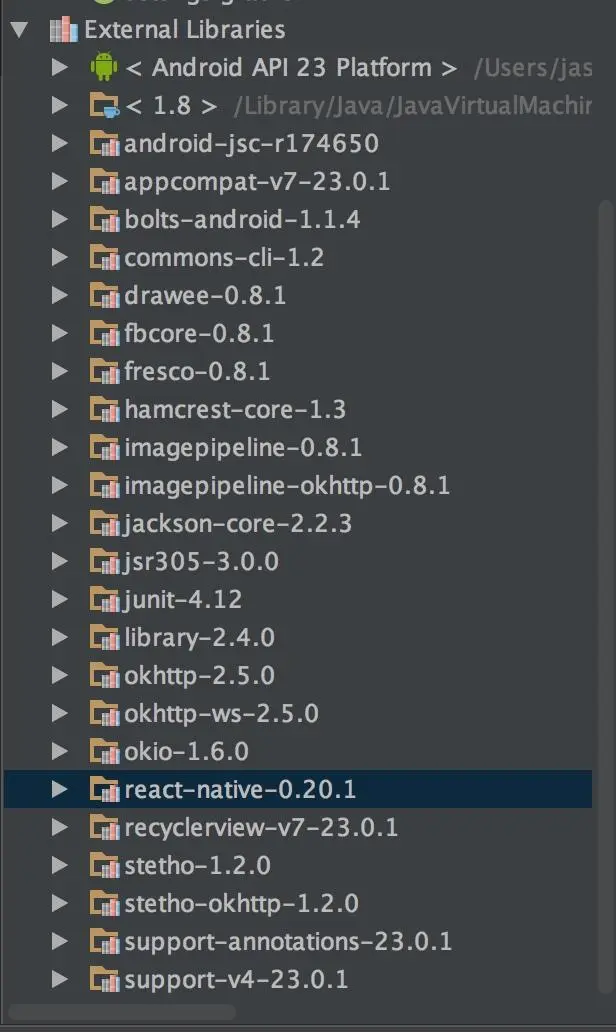Expand the Android API 23 Platform node
The image size is (616, 1032).
click(59, 67)
